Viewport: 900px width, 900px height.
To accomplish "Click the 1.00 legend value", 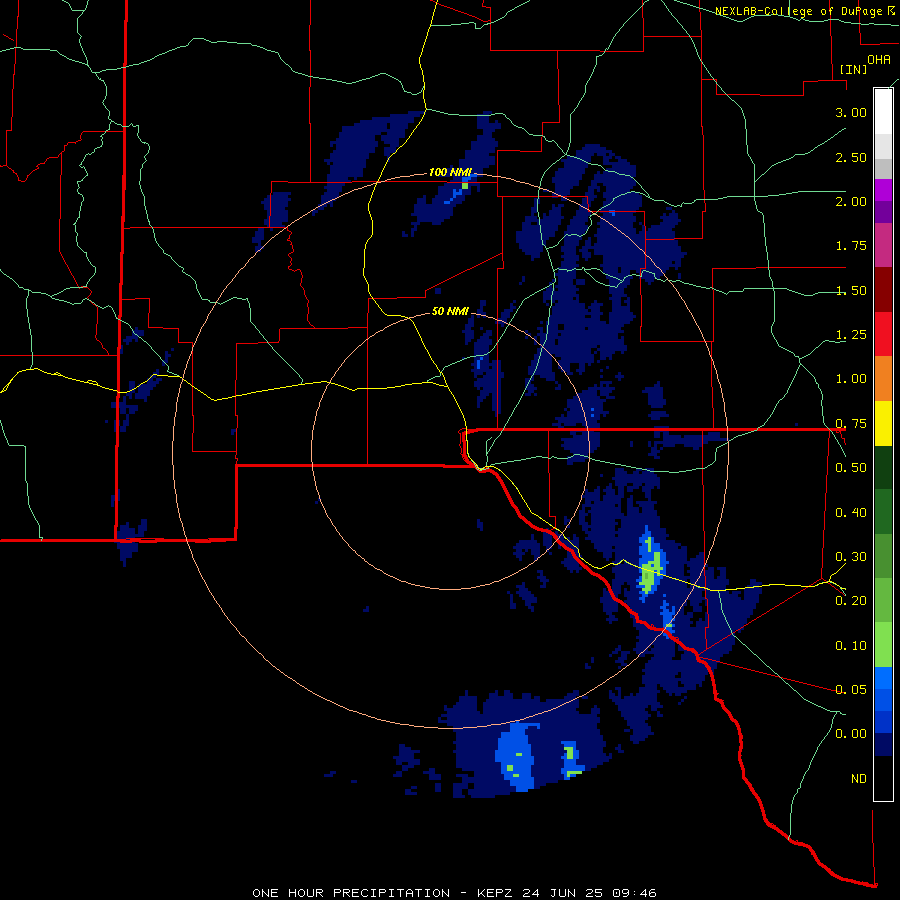I will (x=851, y=379).
